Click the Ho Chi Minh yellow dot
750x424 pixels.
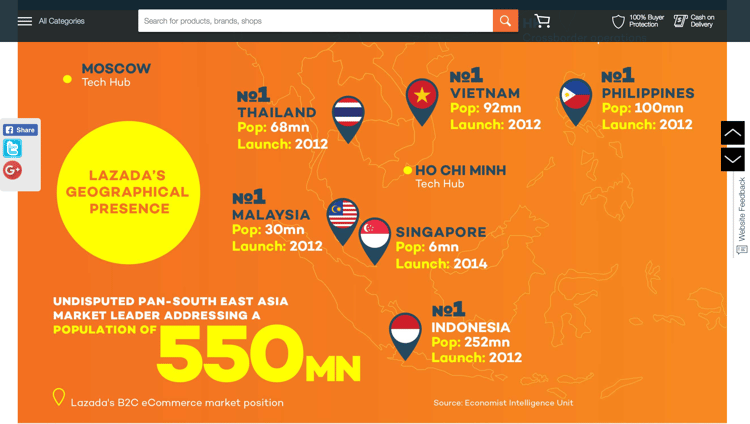pyautogui.click(x=408, y=170)
